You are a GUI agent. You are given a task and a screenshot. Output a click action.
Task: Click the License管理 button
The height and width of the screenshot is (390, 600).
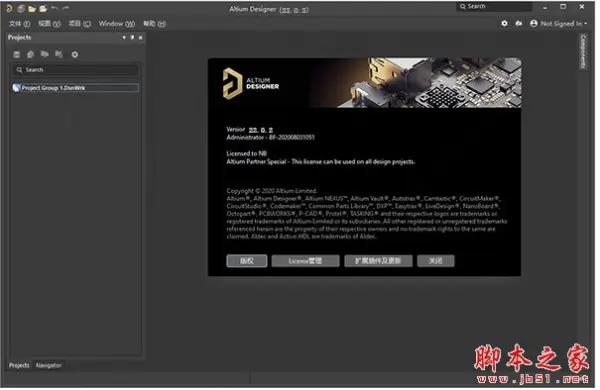pos(305,261)
